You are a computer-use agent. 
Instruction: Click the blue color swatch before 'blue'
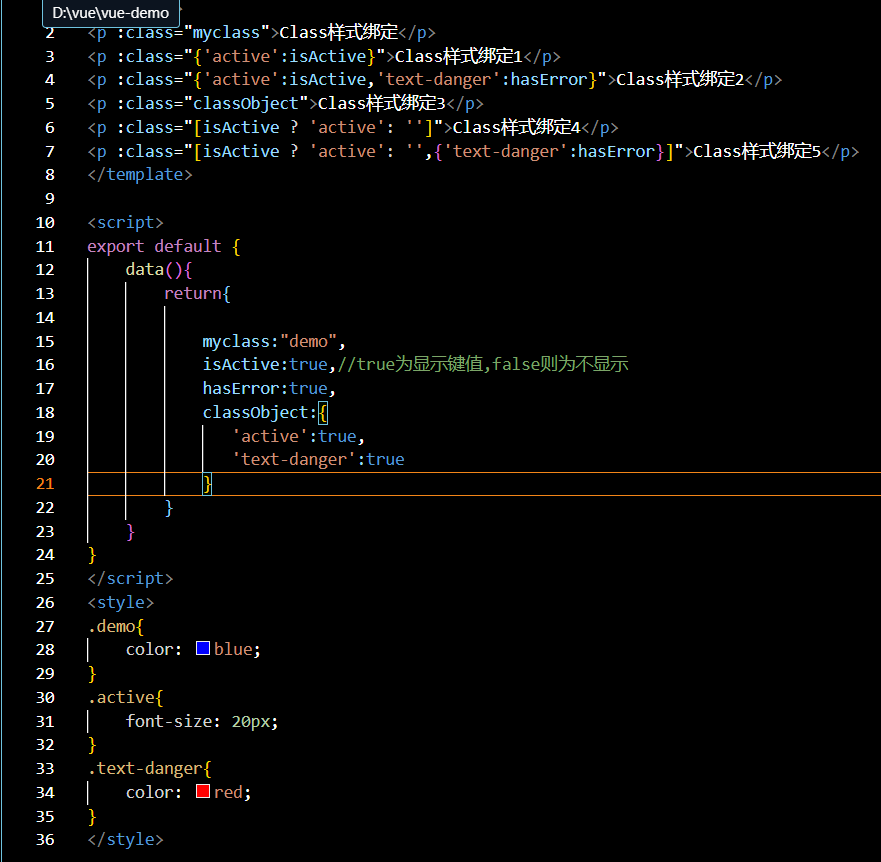(x=203, y=648)
